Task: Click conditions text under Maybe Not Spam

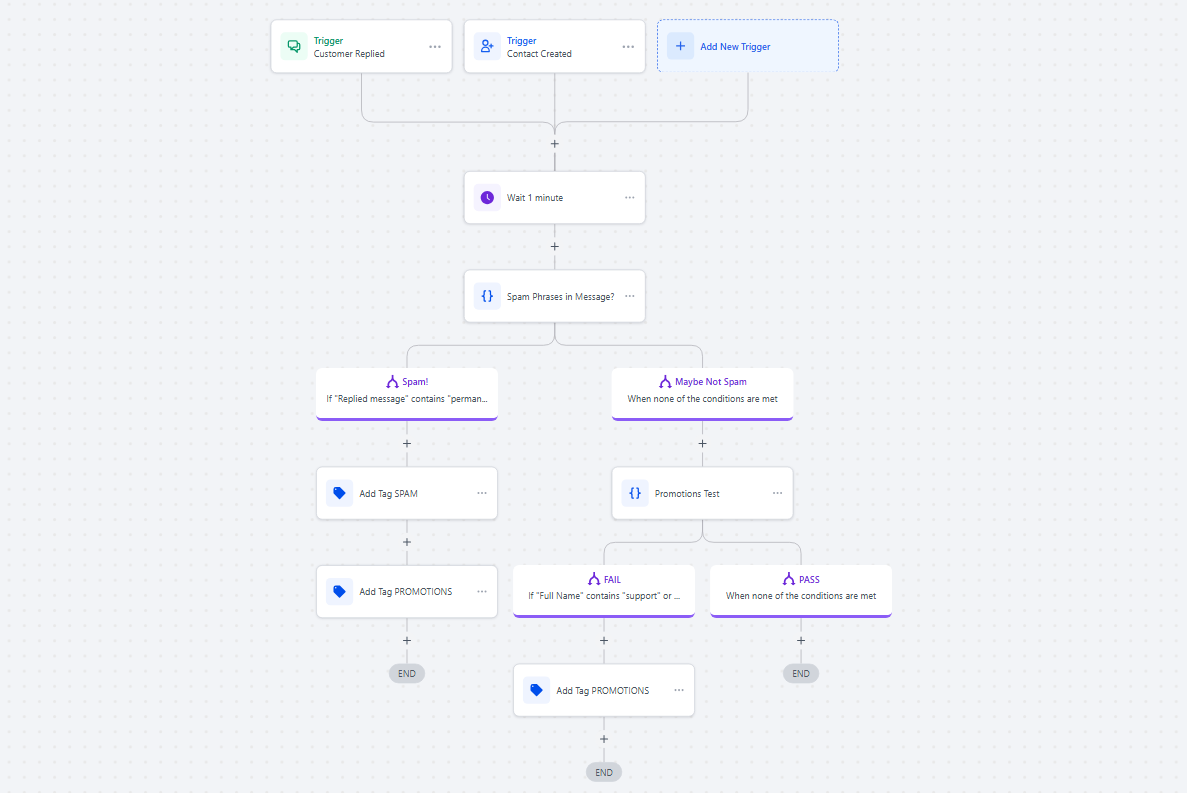Action: click(703, 399)
